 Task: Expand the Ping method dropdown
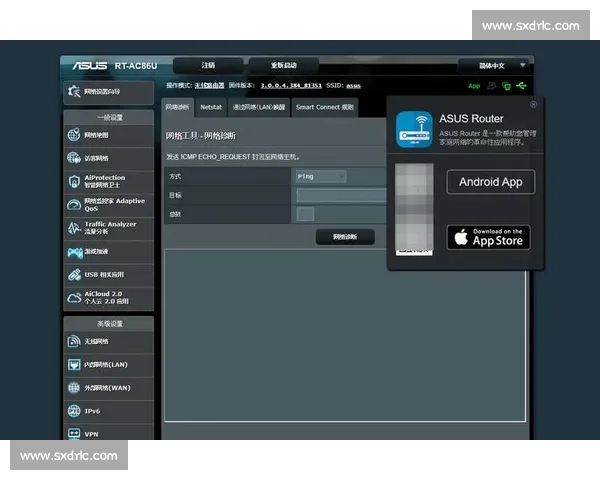(321, 176)
